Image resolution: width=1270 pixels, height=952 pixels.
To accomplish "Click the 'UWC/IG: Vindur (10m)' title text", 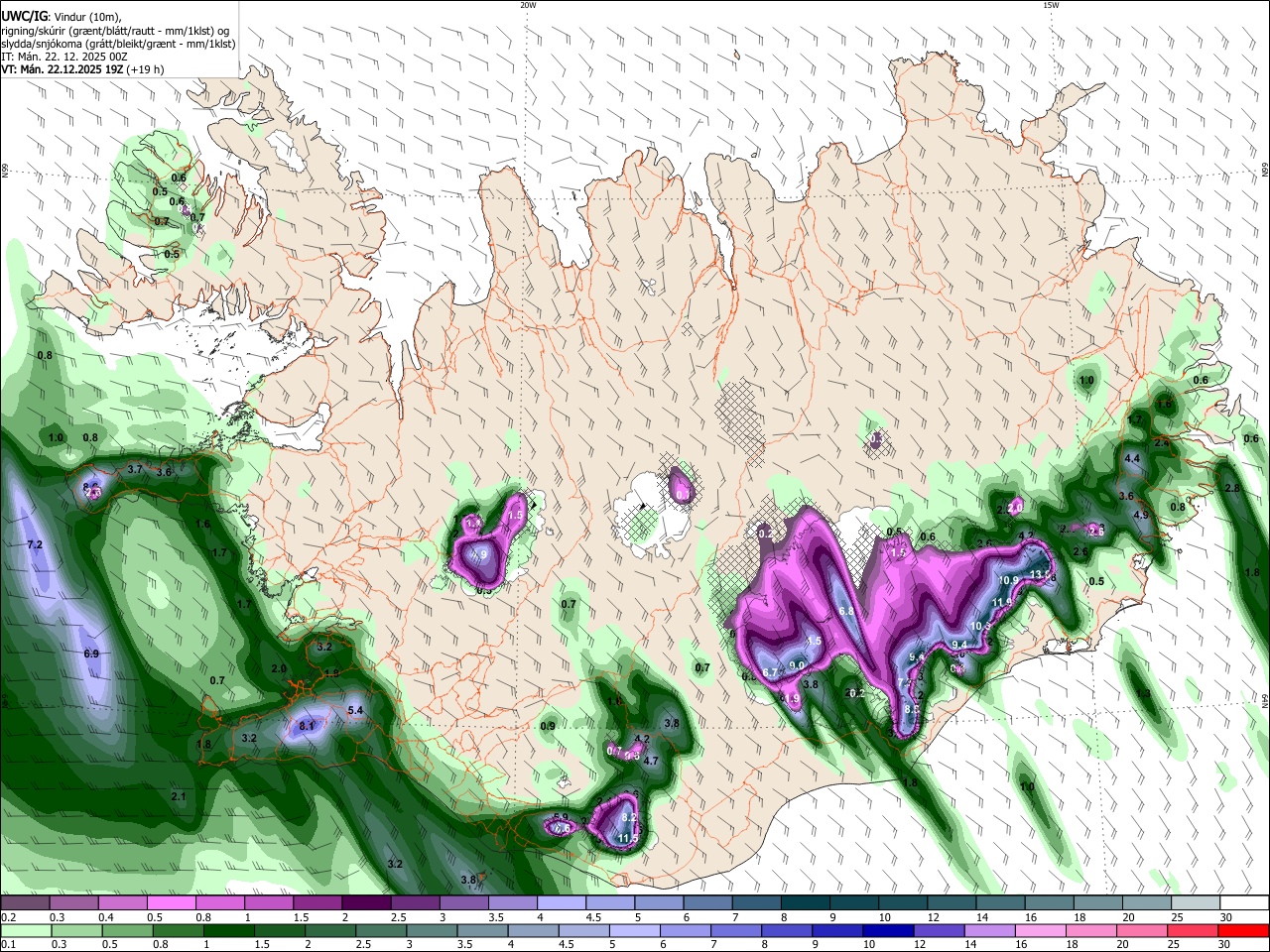I will coord(62,16).
